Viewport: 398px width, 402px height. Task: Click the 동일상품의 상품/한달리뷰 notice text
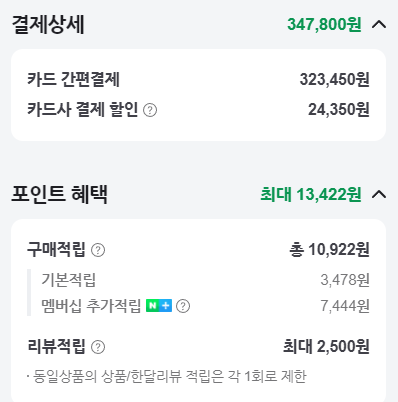pos(167,377)
